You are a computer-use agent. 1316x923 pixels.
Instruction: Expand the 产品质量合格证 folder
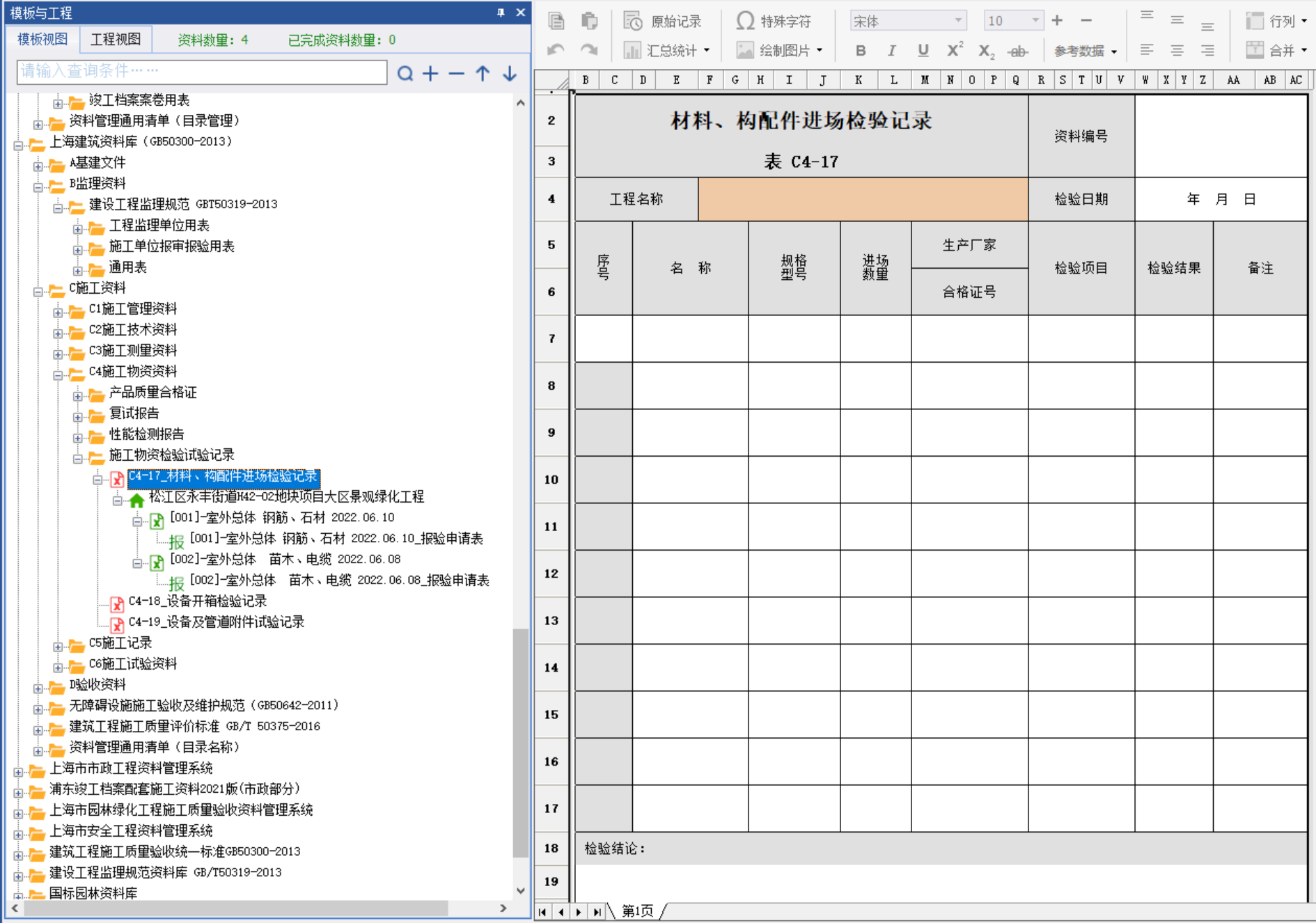click(x=78, y=396)
